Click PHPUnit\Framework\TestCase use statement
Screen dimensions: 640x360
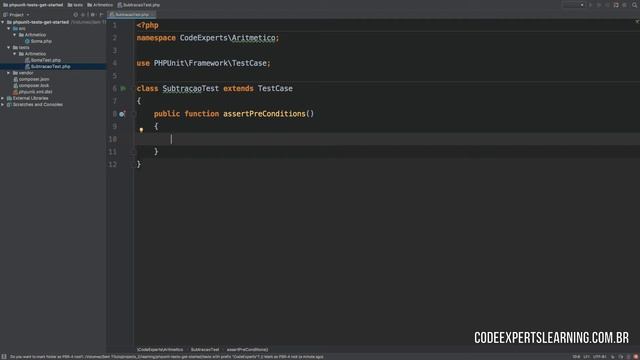(x=210, y=63)
